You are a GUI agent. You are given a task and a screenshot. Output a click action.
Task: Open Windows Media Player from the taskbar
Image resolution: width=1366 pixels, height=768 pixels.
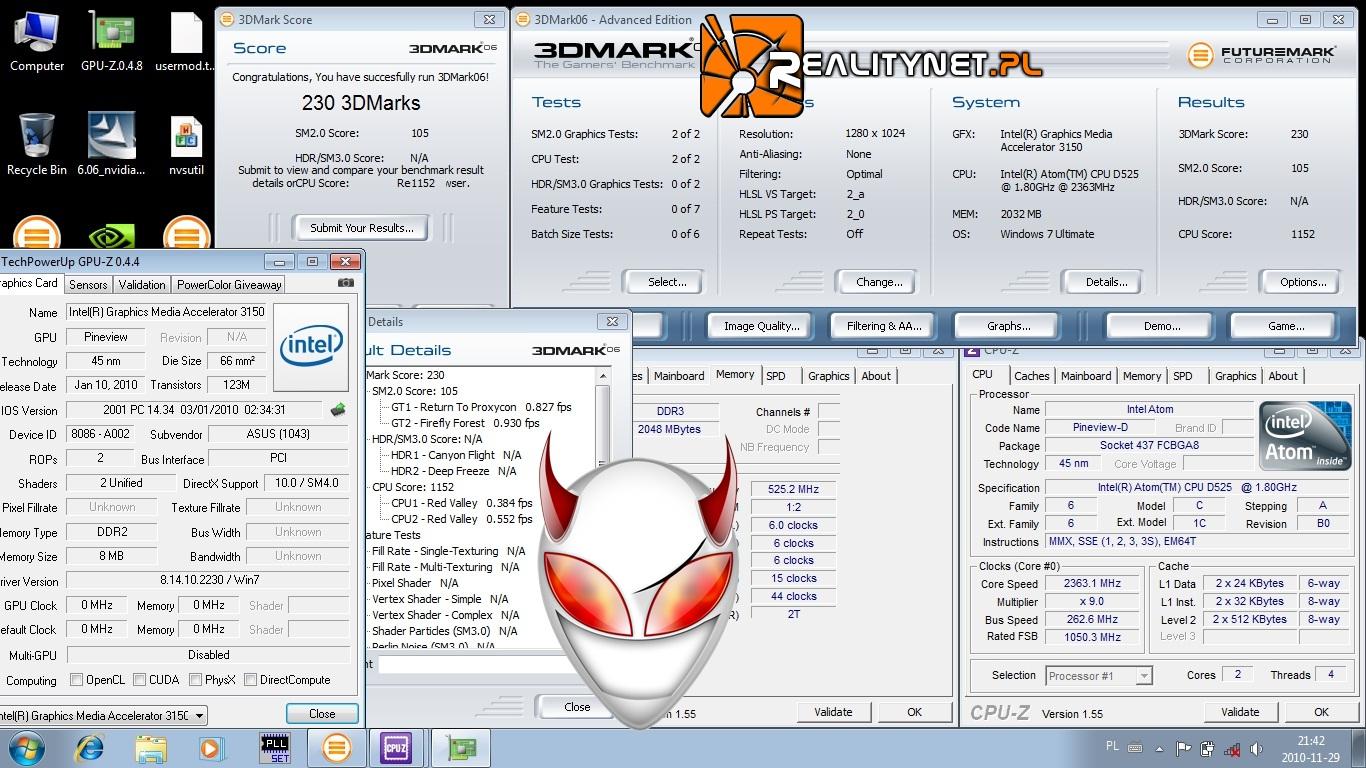[211, 748]
